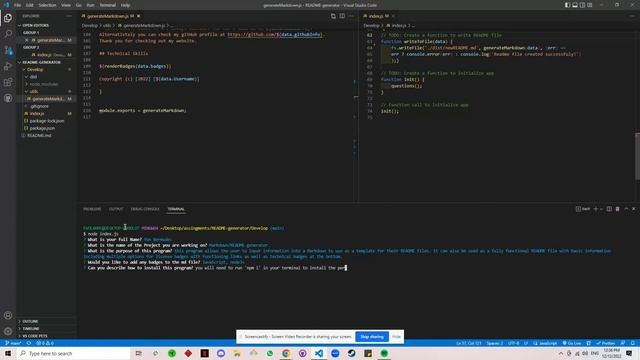
Task: Click UTF-8 encoding in status bar
Action: click(x=513, y=343)
